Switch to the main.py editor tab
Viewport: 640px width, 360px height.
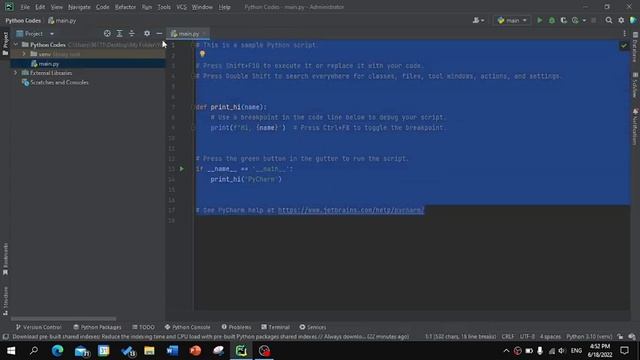(189, 33)
